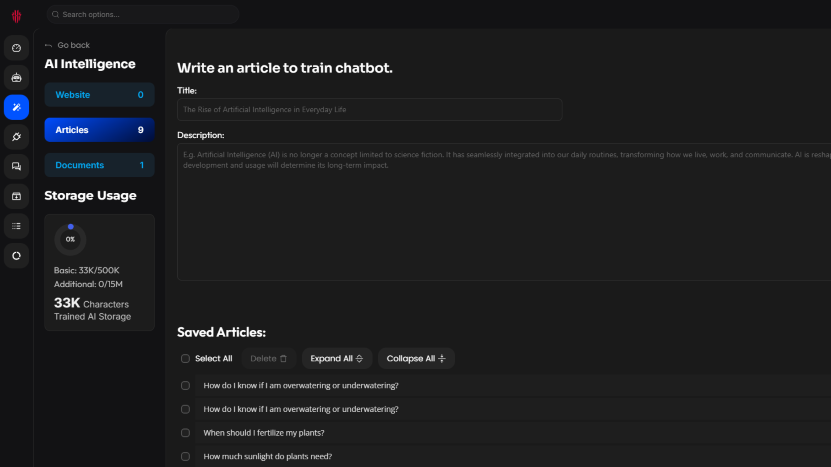This screenshot has width=831, height=467.
Task: Expand the 'How much sunlight do plants need?' article
Action: [x=267, y=457]
